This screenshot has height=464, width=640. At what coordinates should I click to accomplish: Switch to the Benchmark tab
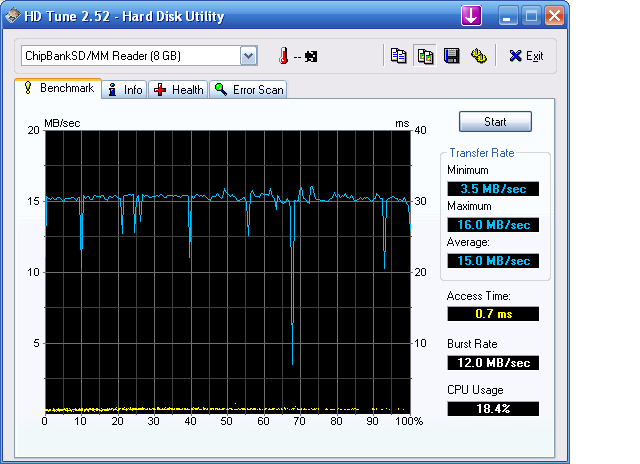[x=58, y=88]
